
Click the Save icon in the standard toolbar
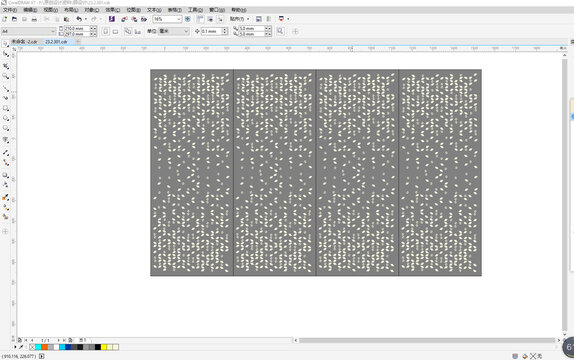(24, 19)
